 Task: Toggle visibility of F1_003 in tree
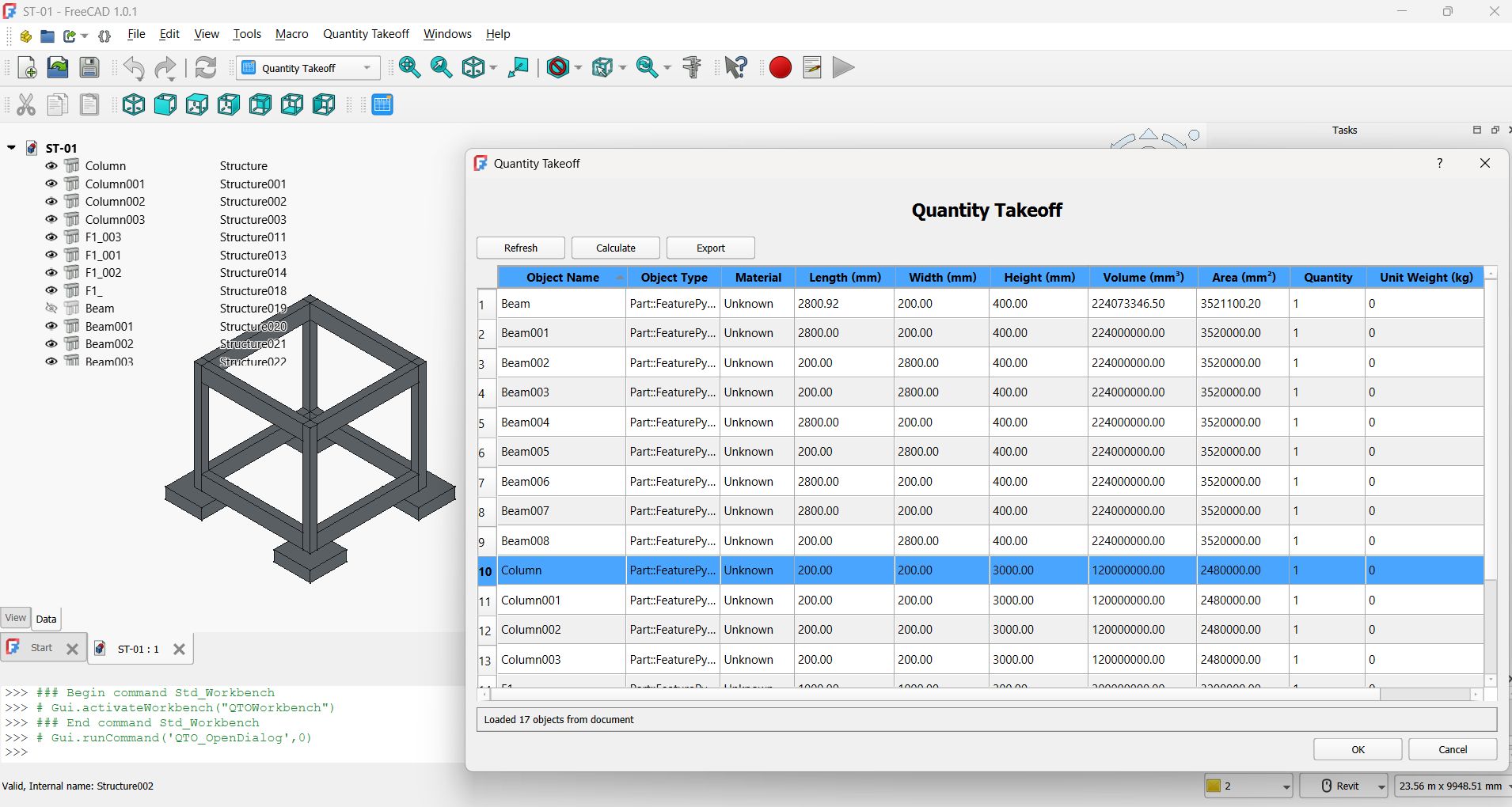(51, 237)
